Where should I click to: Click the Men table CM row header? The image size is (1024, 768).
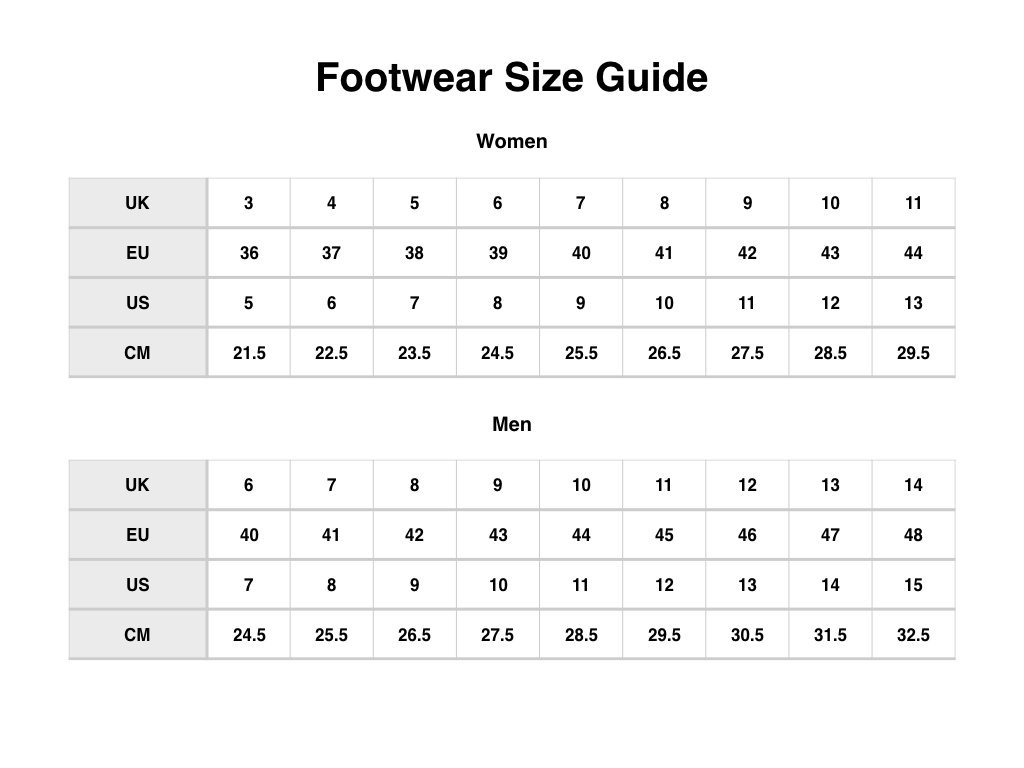[x=138, y=635]
